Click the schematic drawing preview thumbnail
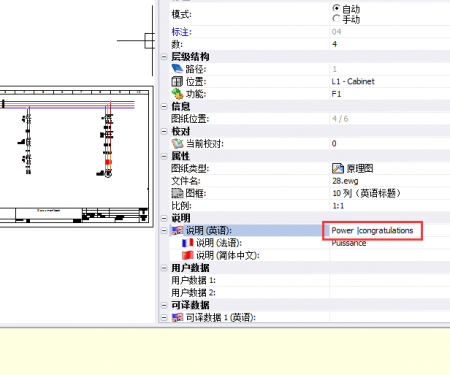The height and width of the screenshot is (375, 450). [x=75, y=157]
